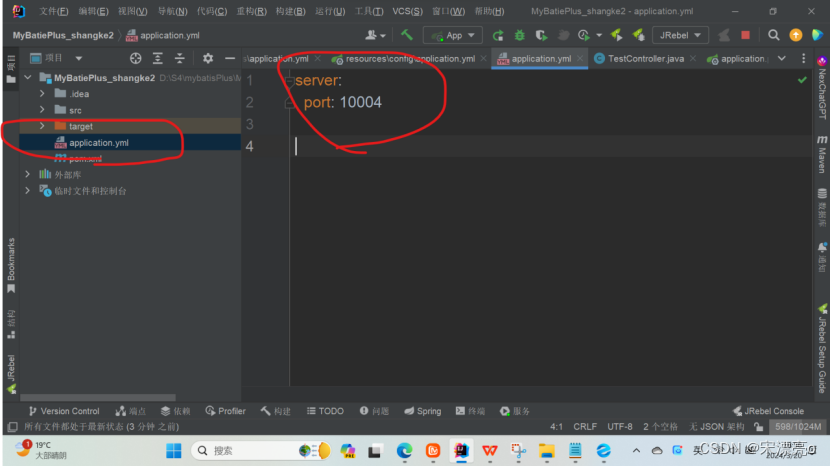Select application.yml in the project tree

(98, 143)
